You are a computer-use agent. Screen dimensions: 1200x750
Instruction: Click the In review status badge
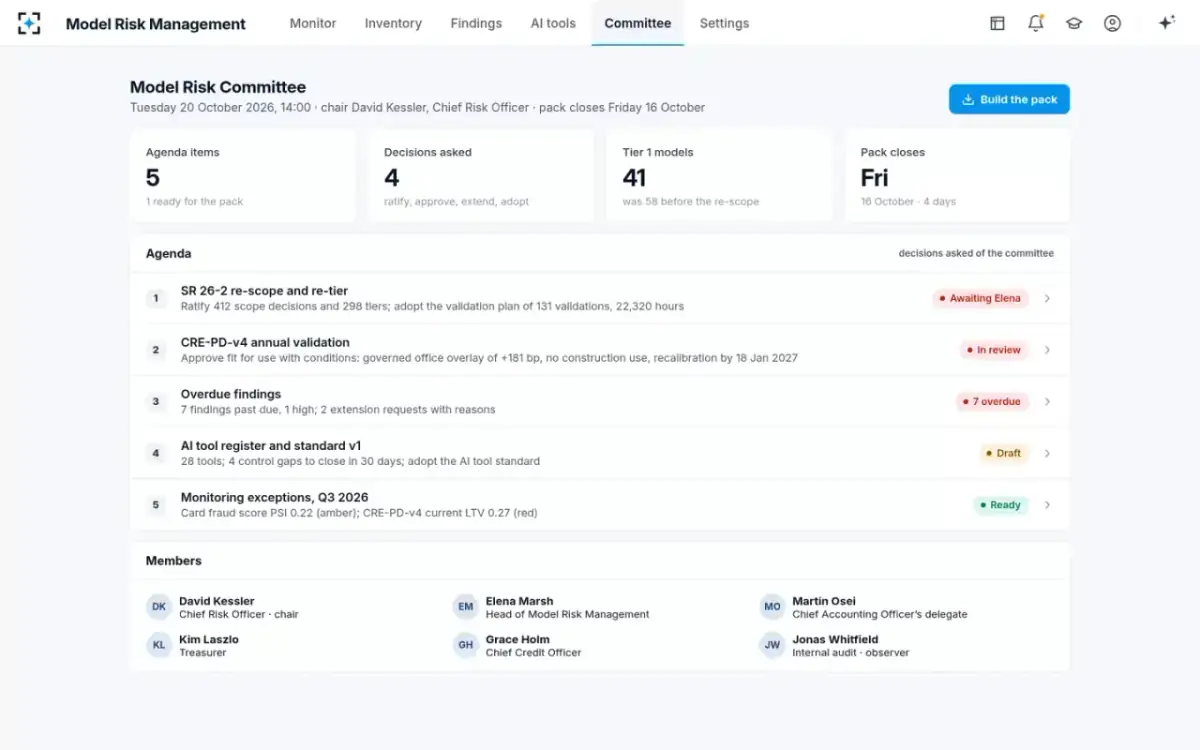click(x=994, y=350)
